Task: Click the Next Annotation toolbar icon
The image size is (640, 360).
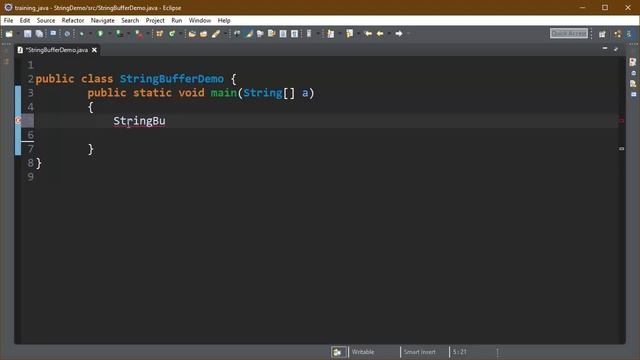Action: 331,34
